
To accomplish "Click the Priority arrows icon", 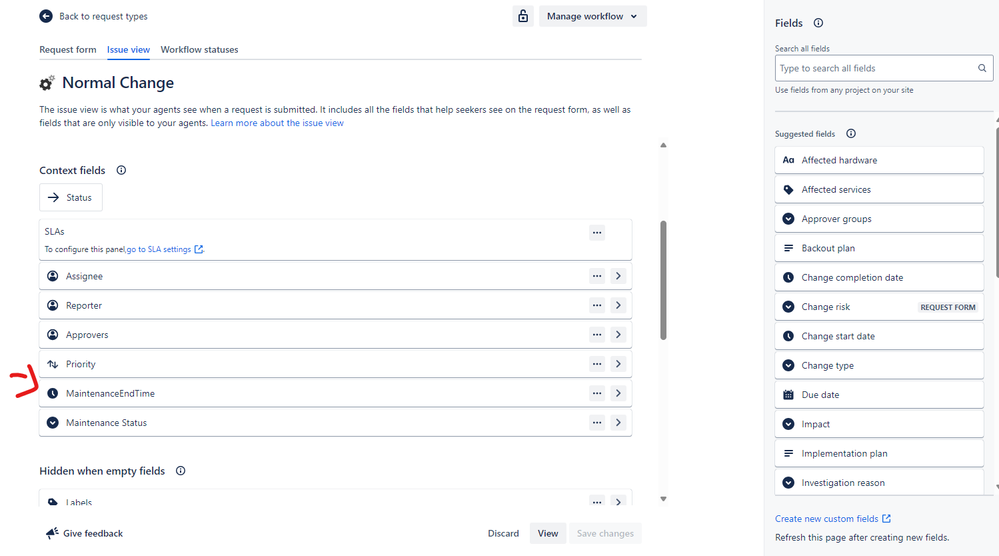I will [53, 364].
